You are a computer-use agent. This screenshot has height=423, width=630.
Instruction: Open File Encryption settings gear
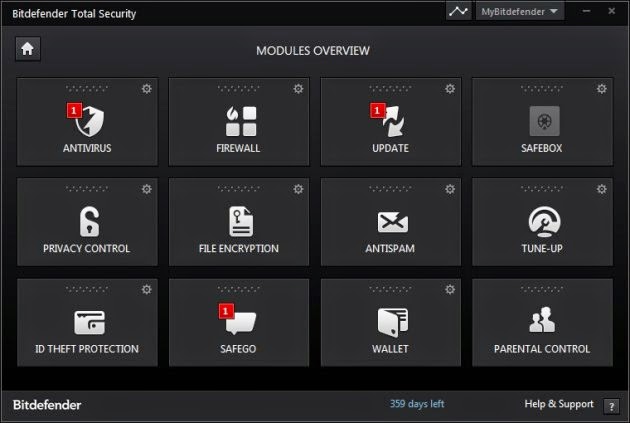pos(298,189)
